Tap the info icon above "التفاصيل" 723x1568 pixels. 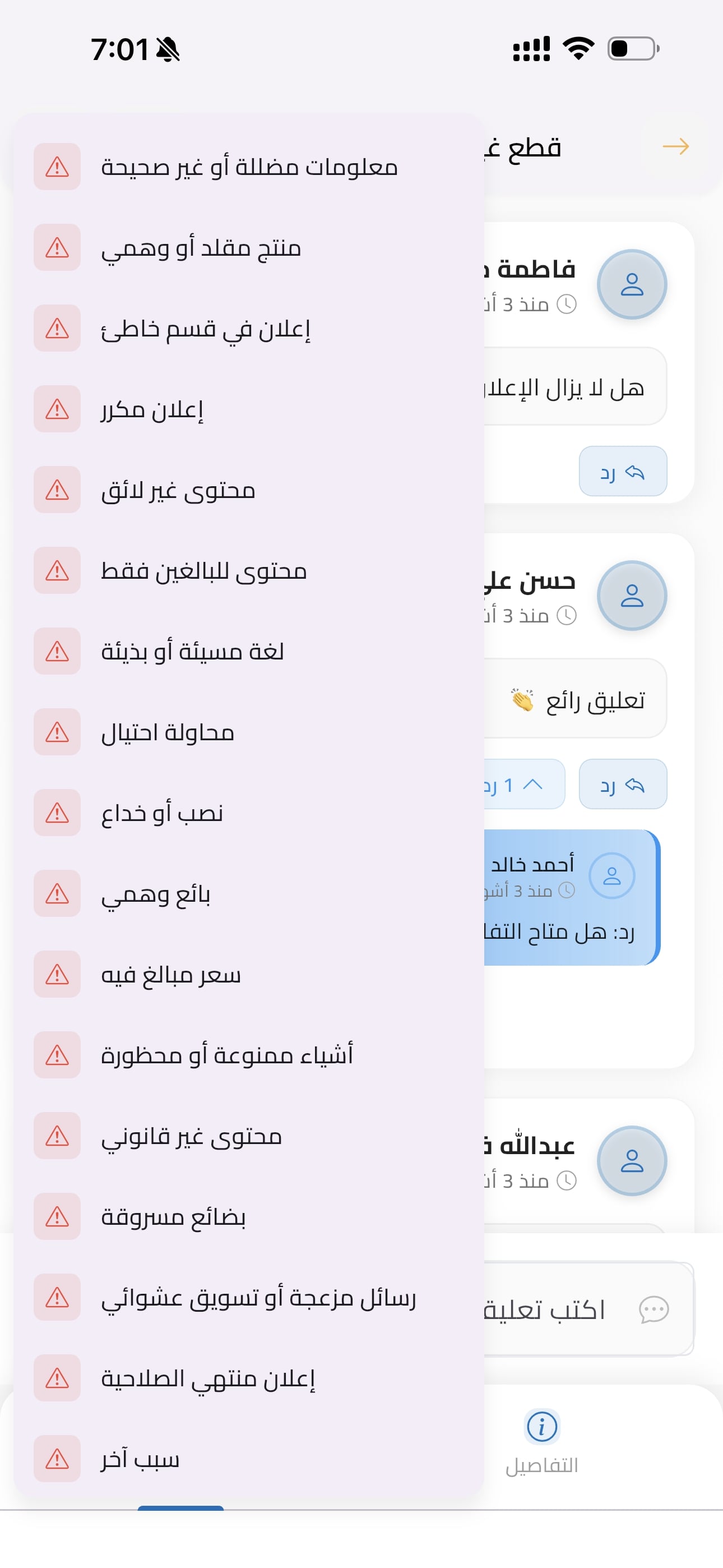click(541, 1426)
